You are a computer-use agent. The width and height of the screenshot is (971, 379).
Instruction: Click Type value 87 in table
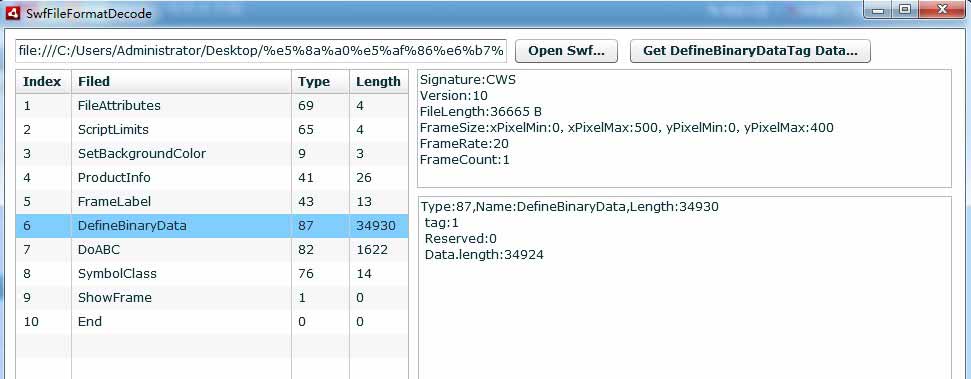(306, 226)
